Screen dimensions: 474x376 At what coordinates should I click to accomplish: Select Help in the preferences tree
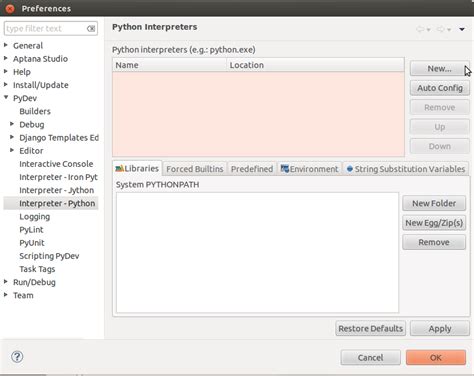22,72
